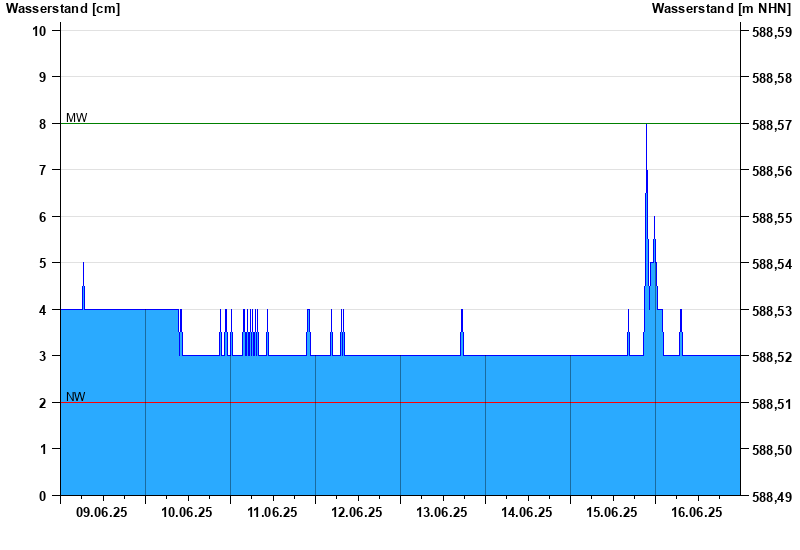
Task: Click the Wasserstand [m NHN] axis title
Action: point(721,9)
